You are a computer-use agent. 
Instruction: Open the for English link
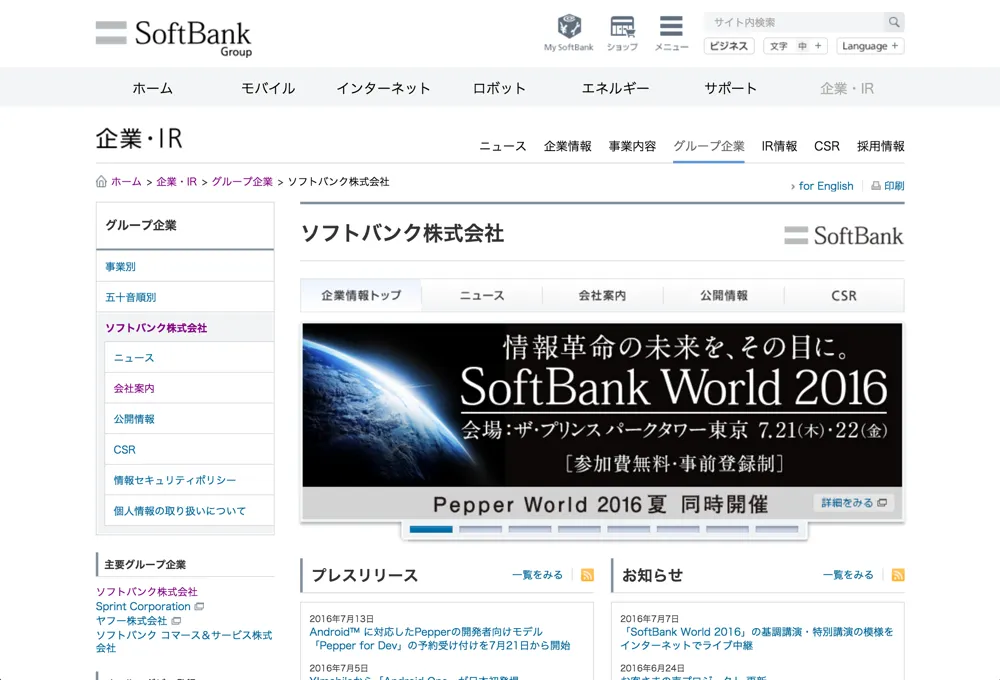[x=824, y=186]
